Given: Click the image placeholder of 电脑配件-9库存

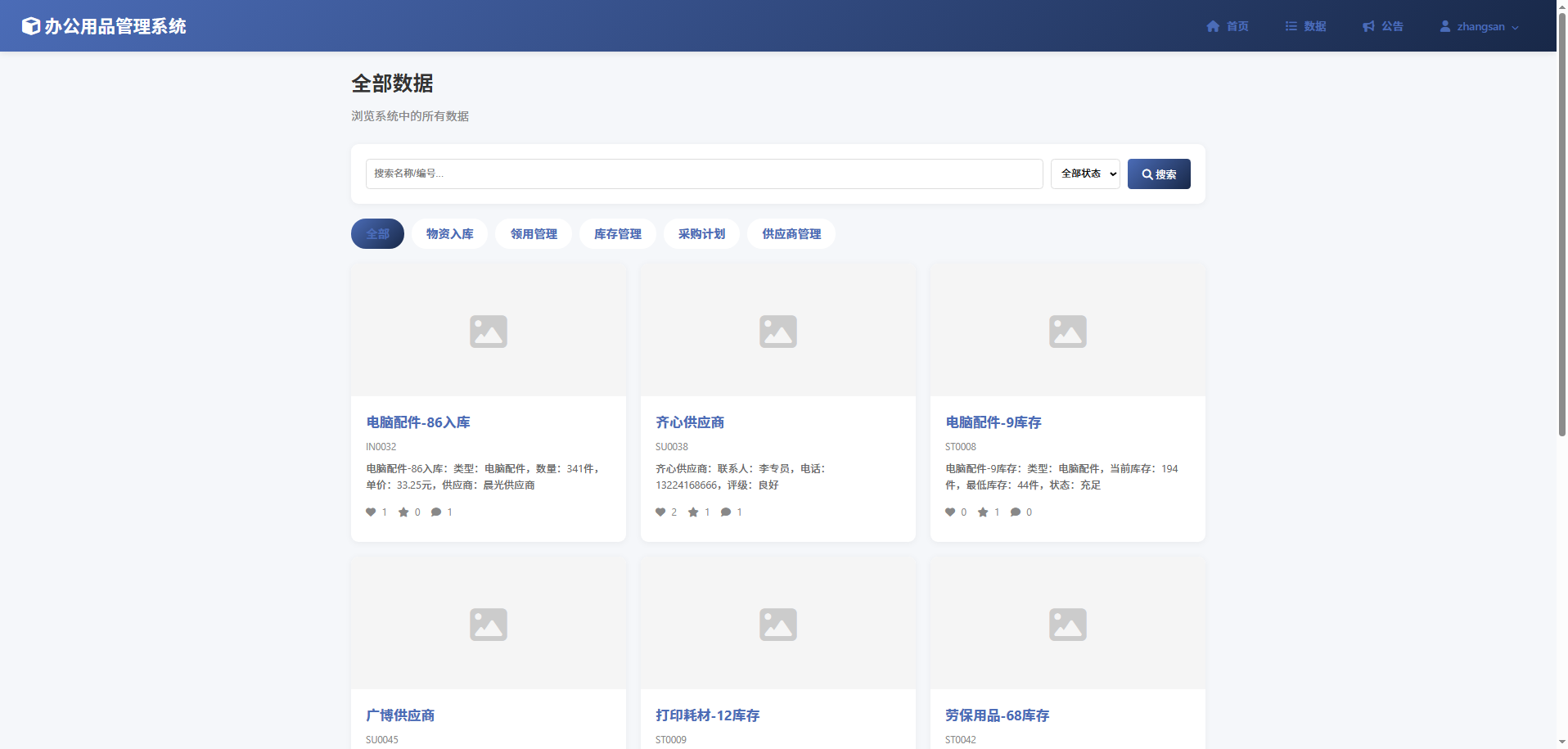Looking at the screenshot, I should tap(1068, 332).
